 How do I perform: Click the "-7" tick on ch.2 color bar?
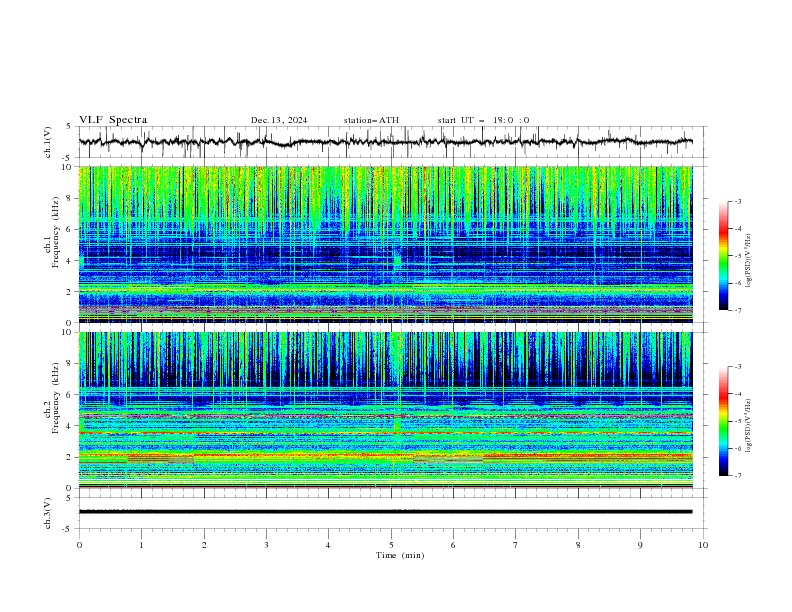[x=737, y=475]
